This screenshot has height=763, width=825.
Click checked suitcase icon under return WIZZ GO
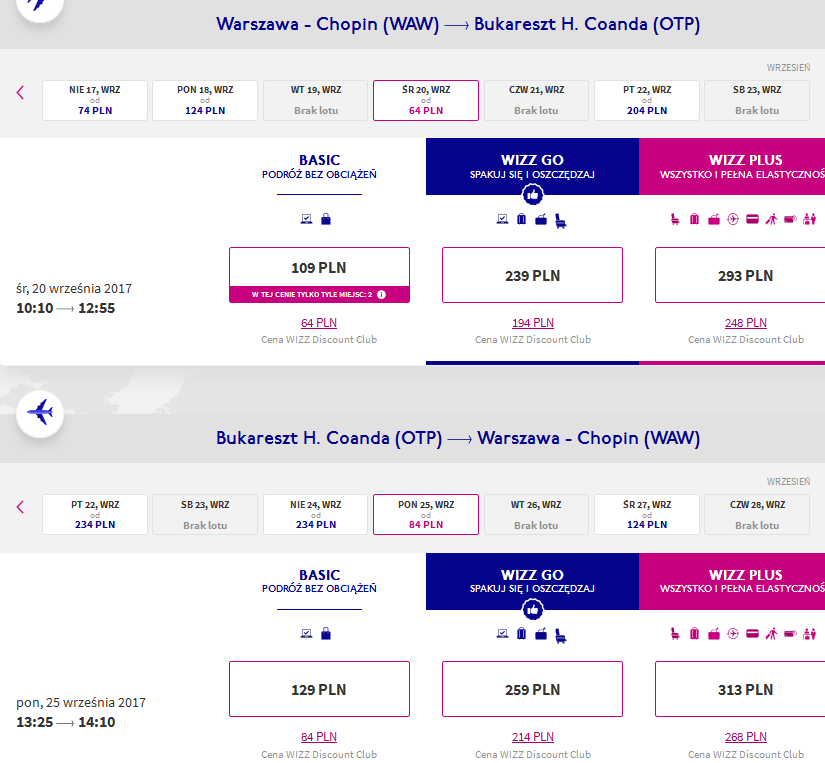pyautogui.click(x=521, y=634)
